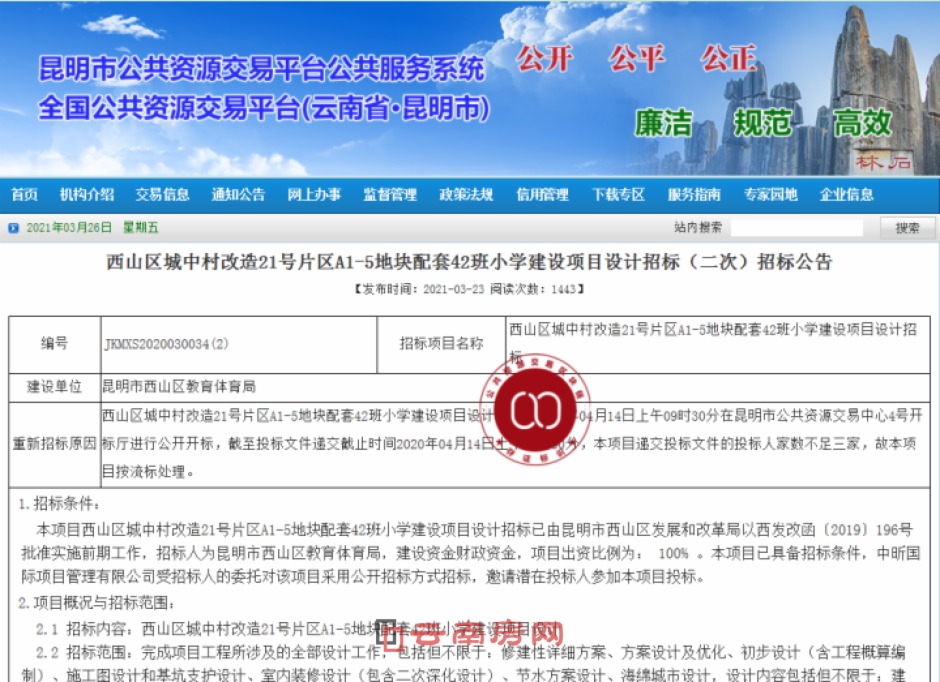Click the 信用管理 navigation item
The height and width of the screenshot is (682, 940).
(x=542, y=195)
